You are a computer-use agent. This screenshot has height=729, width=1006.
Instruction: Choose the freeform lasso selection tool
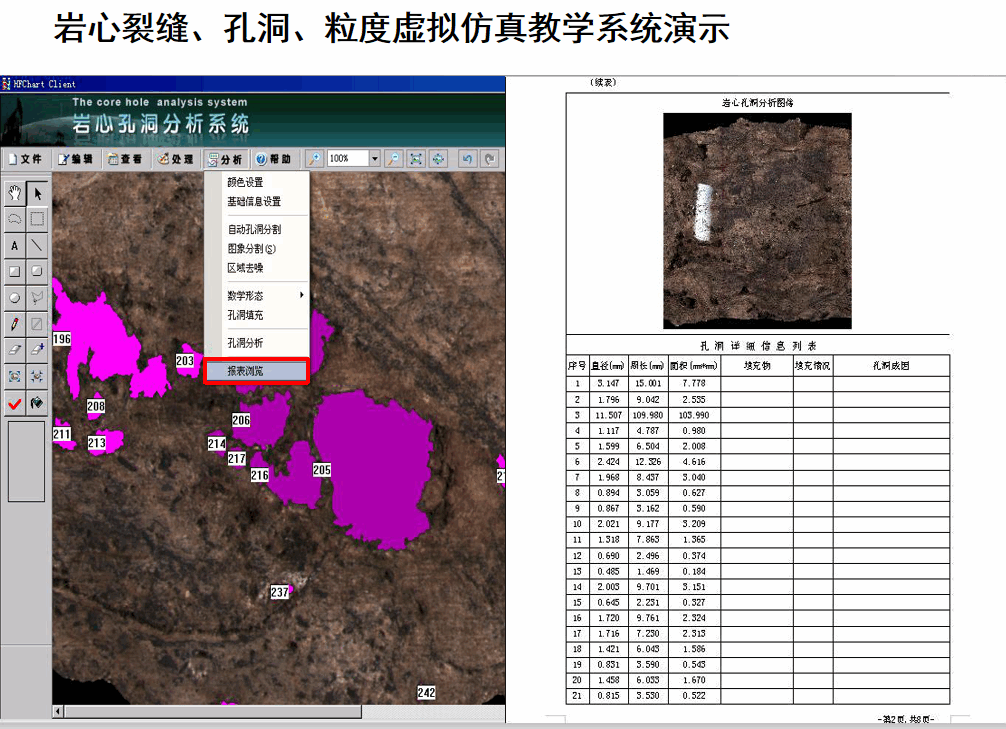tap(15, 219)
